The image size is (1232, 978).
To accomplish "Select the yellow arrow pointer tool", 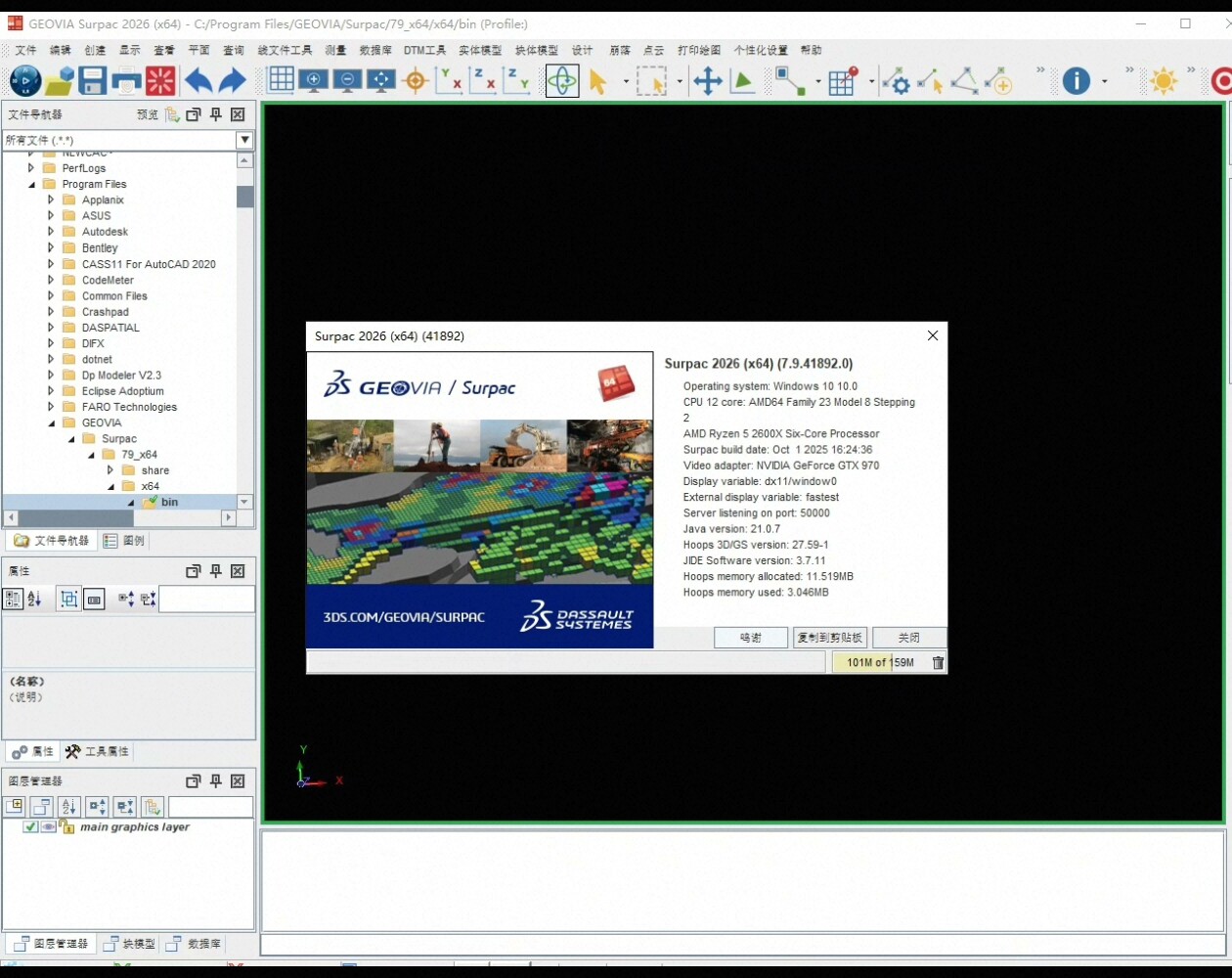I will click(x=598, y=81).
